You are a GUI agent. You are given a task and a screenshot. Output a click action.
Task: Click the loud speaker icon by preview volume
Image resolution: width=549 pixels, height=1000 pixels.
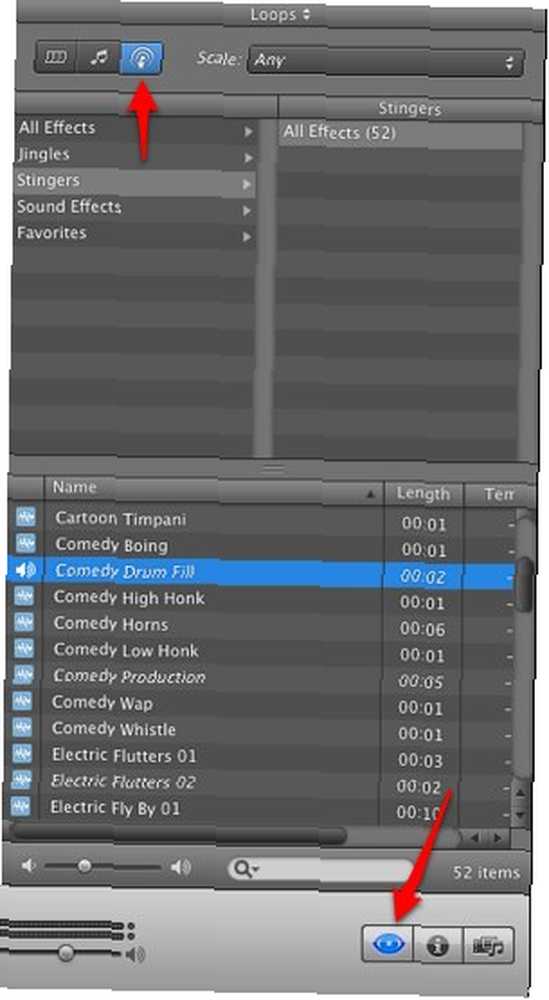[180, 866]
